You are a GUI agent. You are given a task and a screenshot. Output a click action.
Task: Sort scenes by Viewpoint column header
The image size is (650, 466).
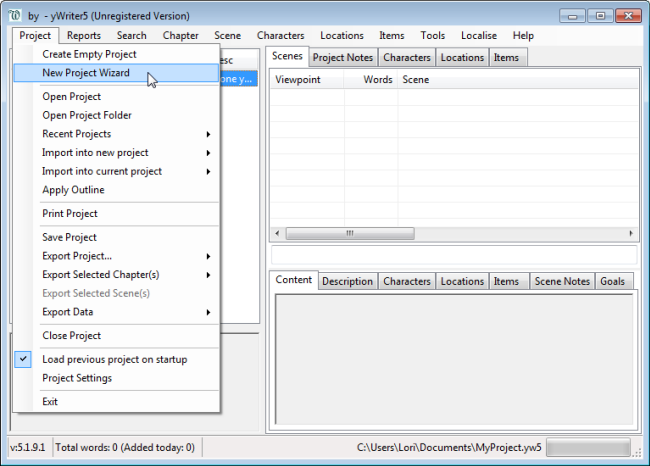coord(307,80)
